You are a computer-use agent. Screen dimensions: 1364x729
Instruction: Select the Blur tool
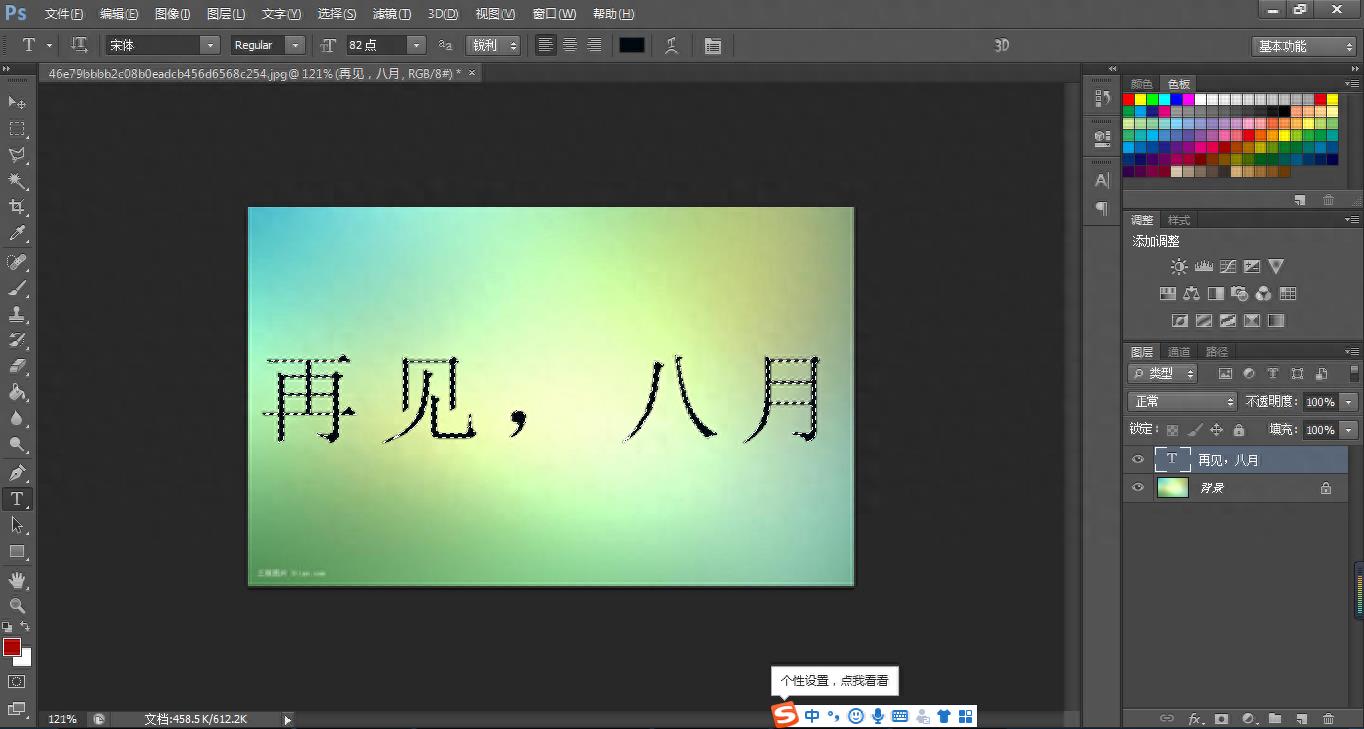coord(17,419)
